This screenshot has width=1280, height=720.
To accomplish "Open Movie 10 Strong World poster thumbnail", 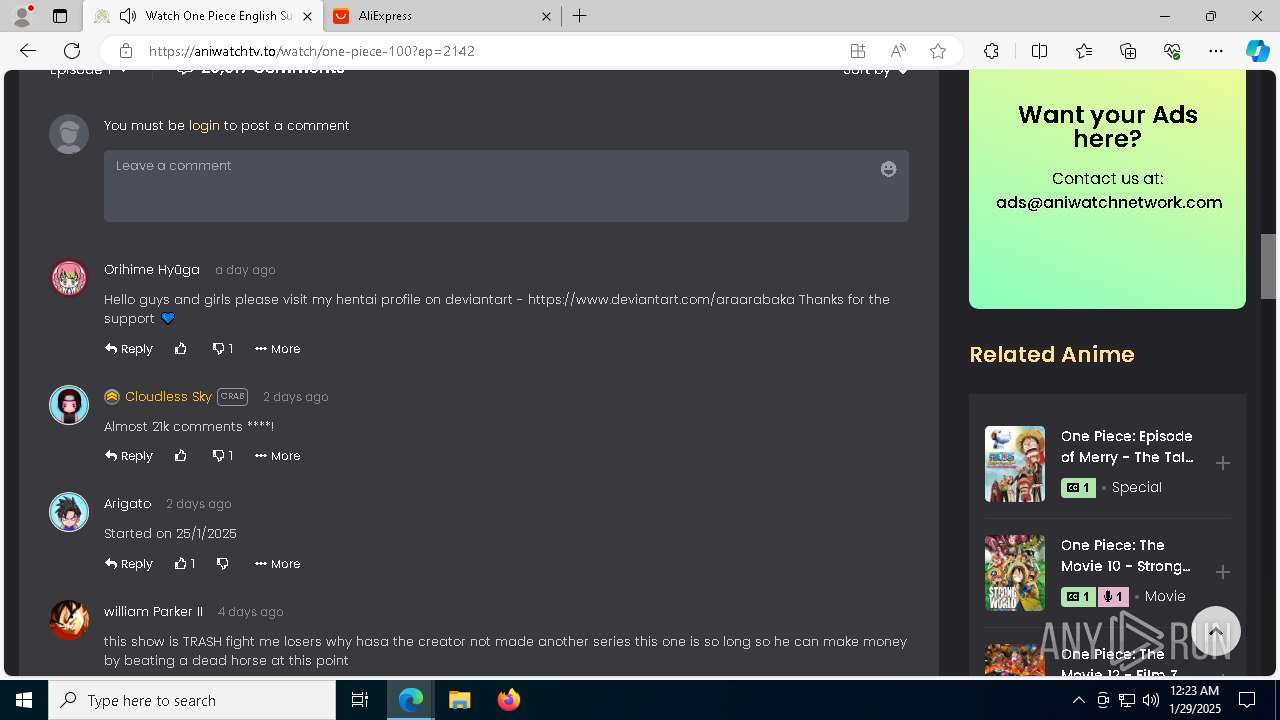I will [1015, 573].
